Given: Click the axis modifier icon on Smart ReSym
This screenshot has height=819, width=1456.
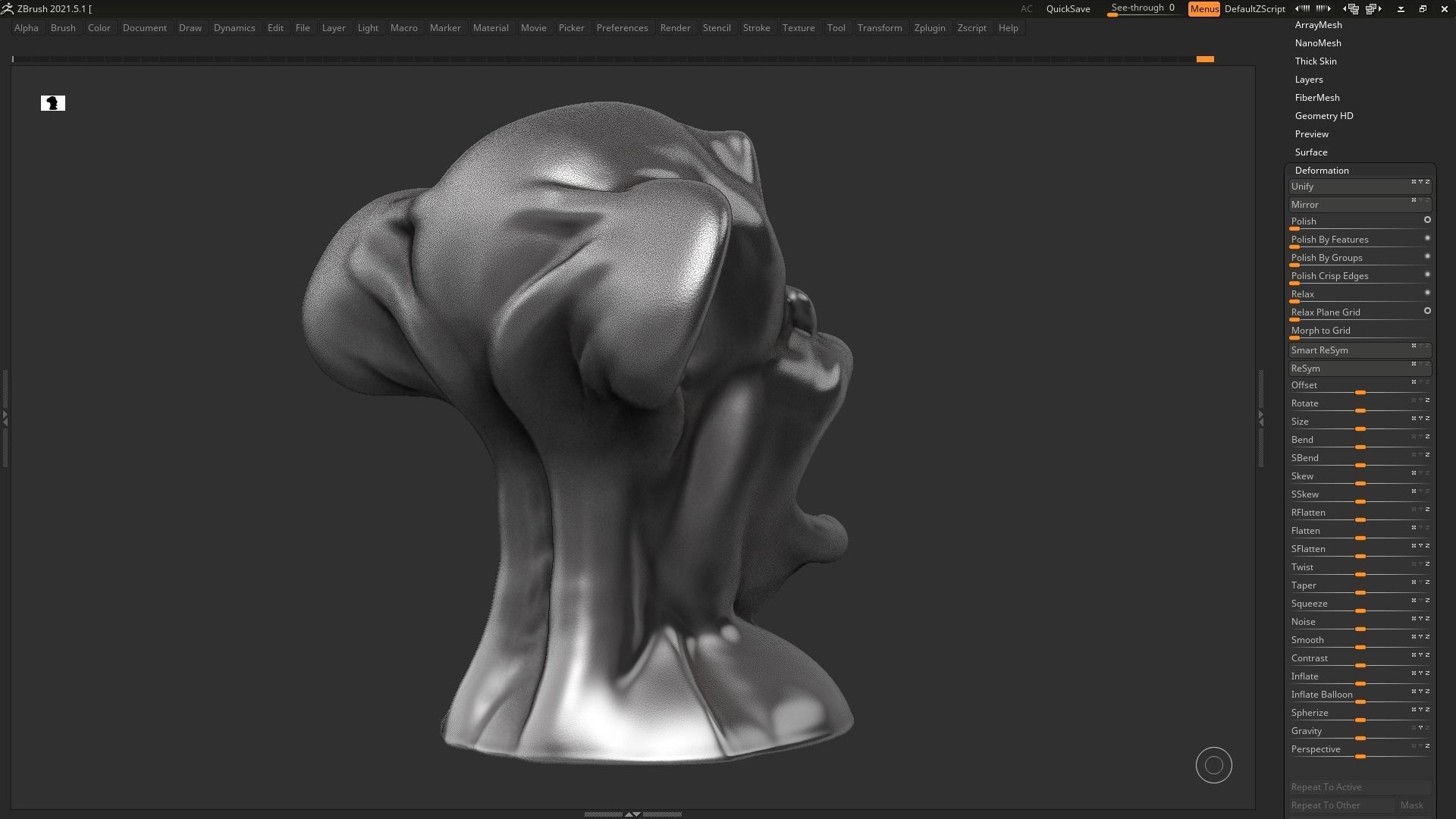Looking at the screenshot, I should coord(1420,346).
